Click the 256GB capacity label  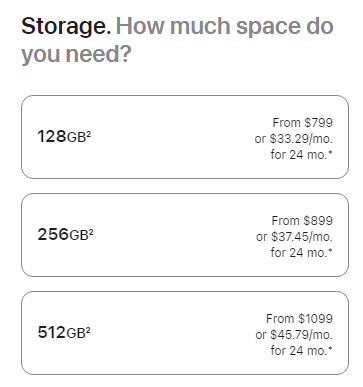point(65,234)
